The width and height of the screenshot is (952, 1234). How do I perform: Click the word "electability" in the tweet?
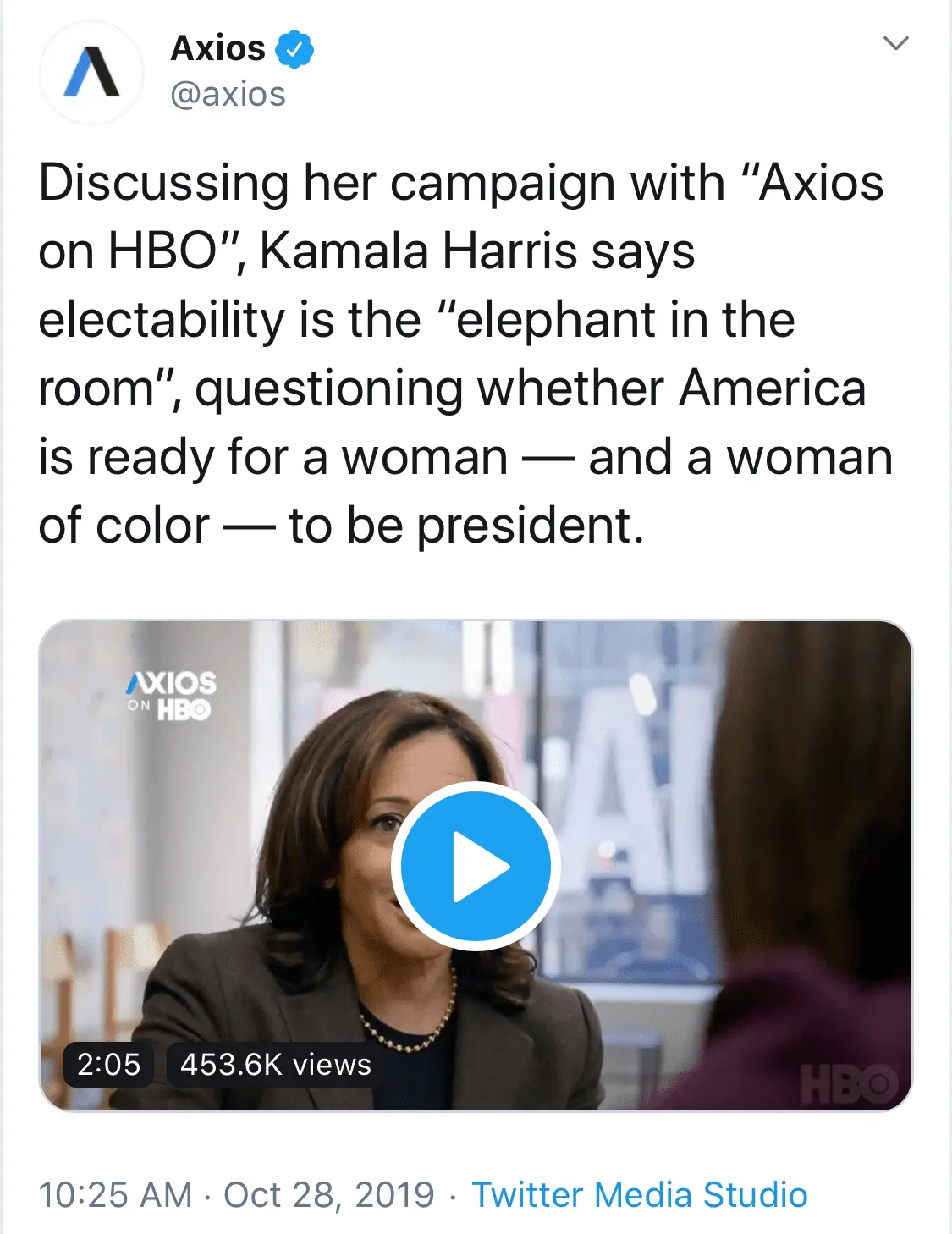pyautogui.click(x=162, y=320)
